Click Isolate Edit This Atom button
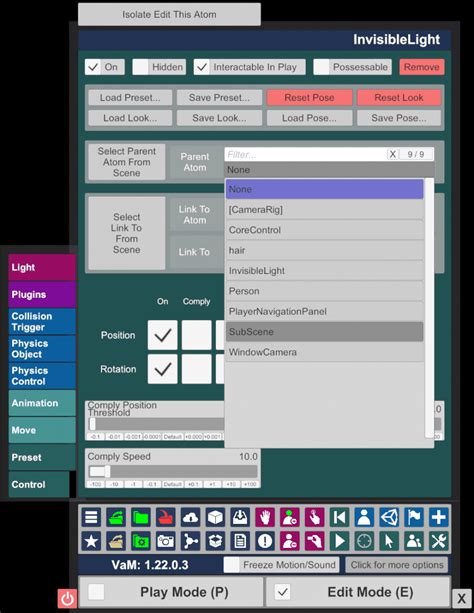 [169, 14]
